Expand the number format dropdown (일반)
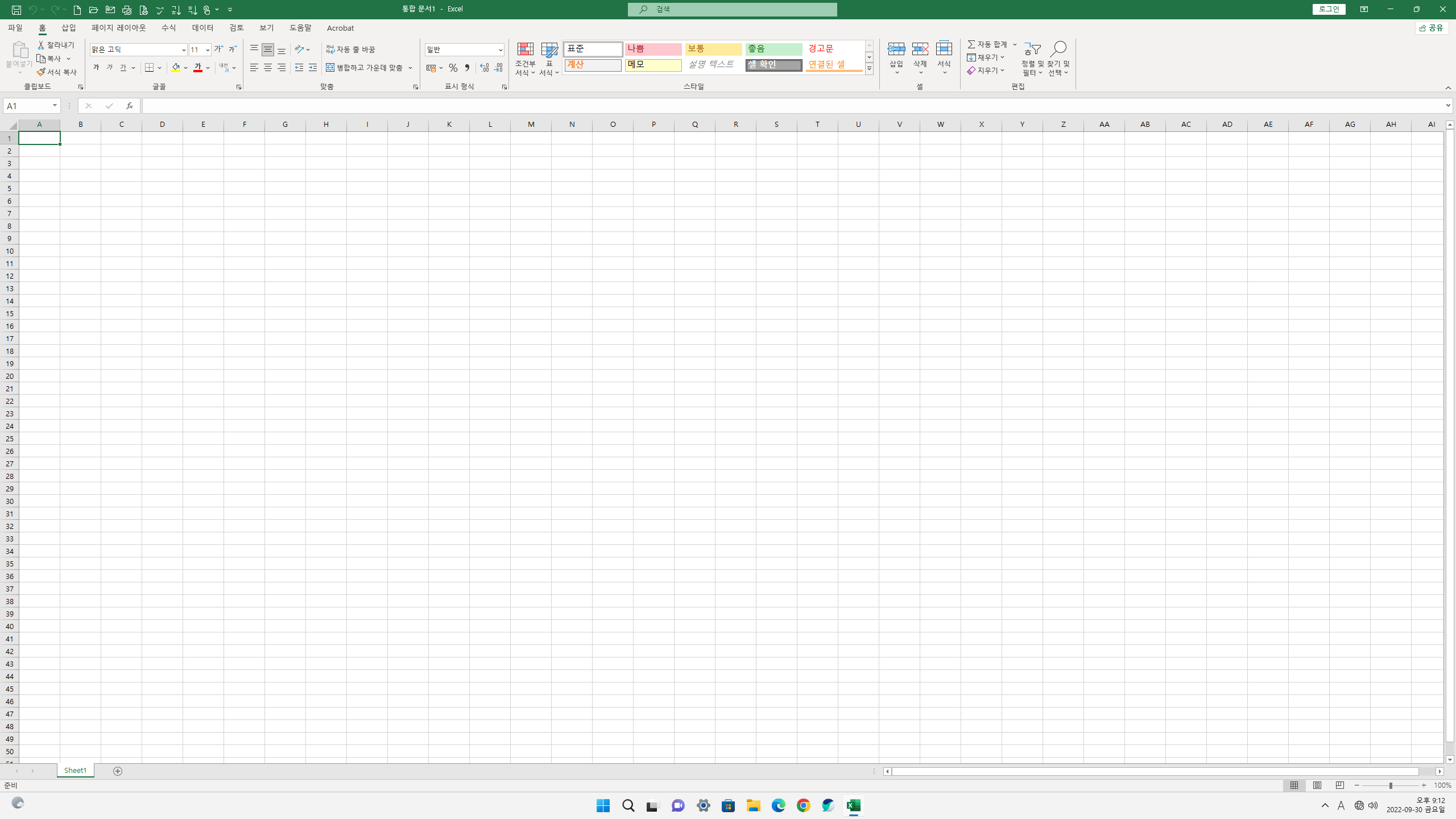The image size is (1456, 819). pos(500,50)
